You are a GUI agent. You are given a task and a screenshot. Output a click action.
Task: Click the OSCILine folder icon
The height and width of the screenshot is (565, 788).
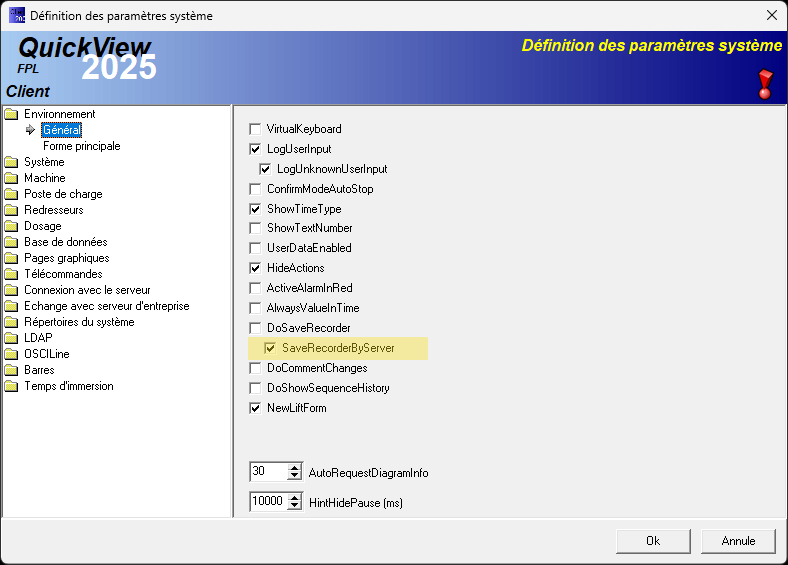tap(11, 354)
